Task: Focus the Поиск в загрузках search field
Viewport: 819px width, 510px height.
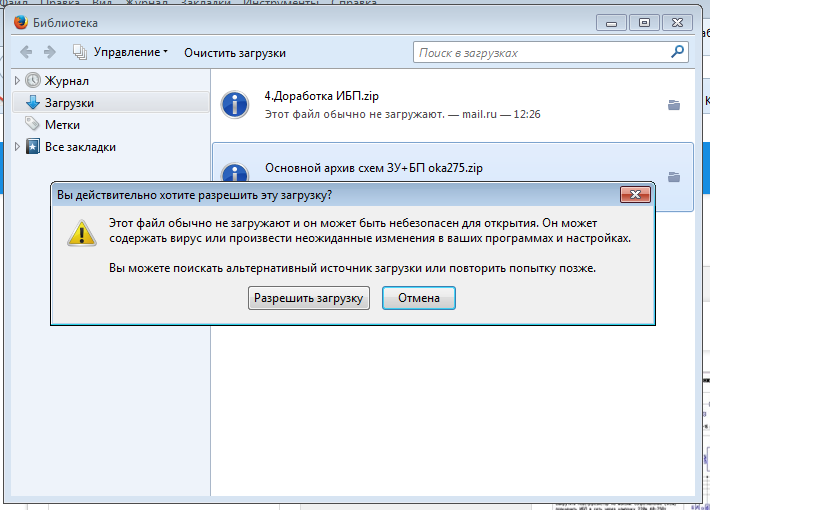Action: tap(540, 52)
